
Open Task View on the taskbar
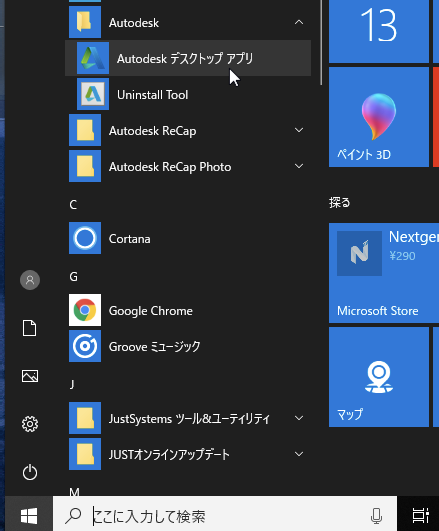[420, 515]
